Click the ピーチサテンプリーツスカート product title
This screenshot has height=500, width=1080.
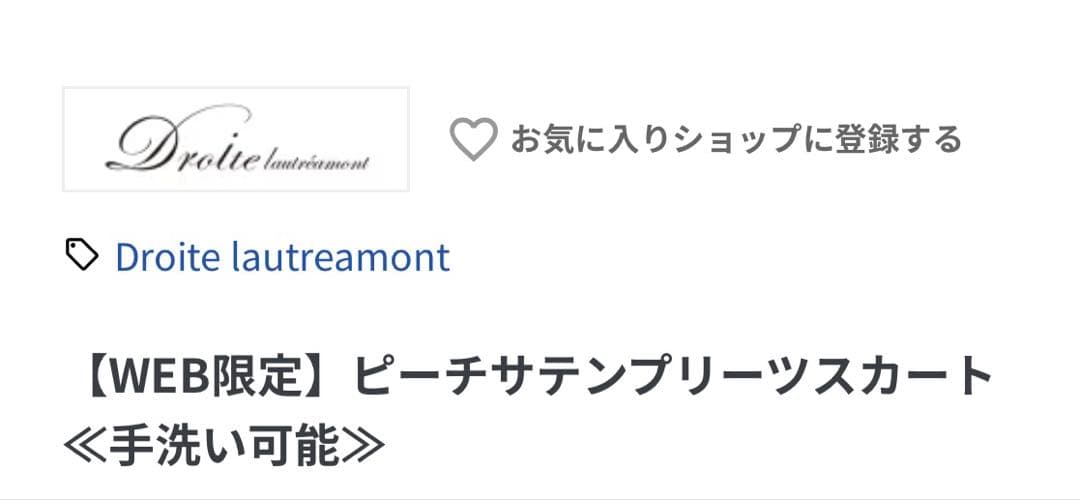tap(674, 378)
